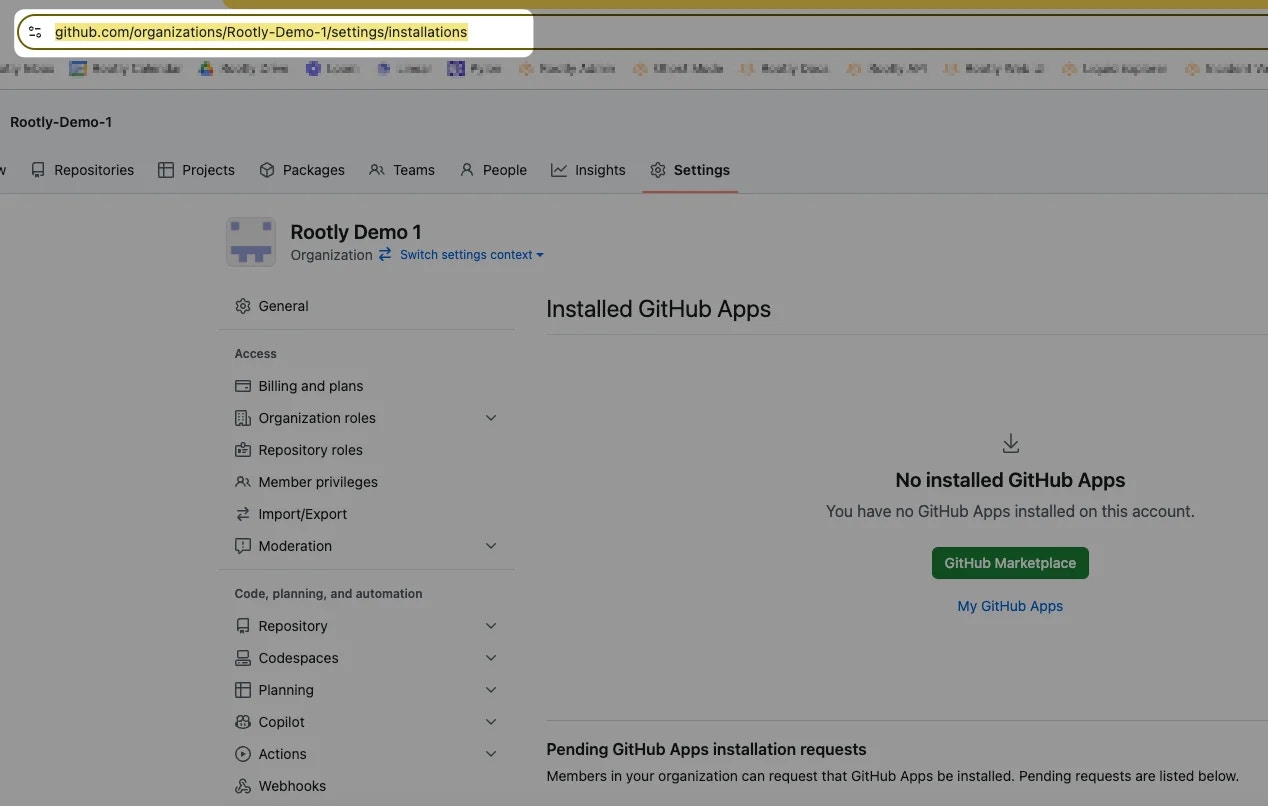The image size is (1268, 806).
Task: Open Copilot settings
Action: tap(366, 722)
